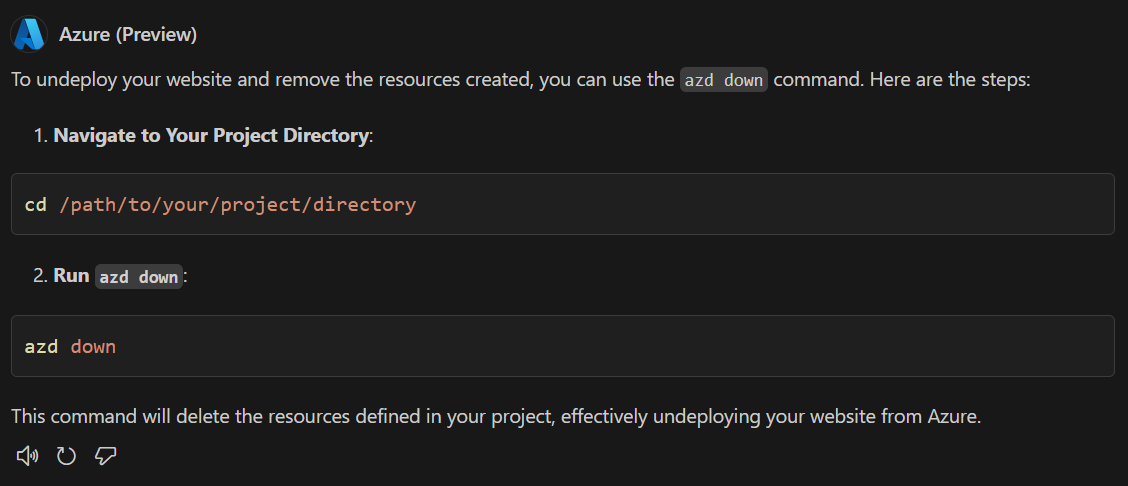The width and height of the screenshot is (1128, 486).
Task: Mark response unhelpful with thumbs down
Action: coord(105,456)
